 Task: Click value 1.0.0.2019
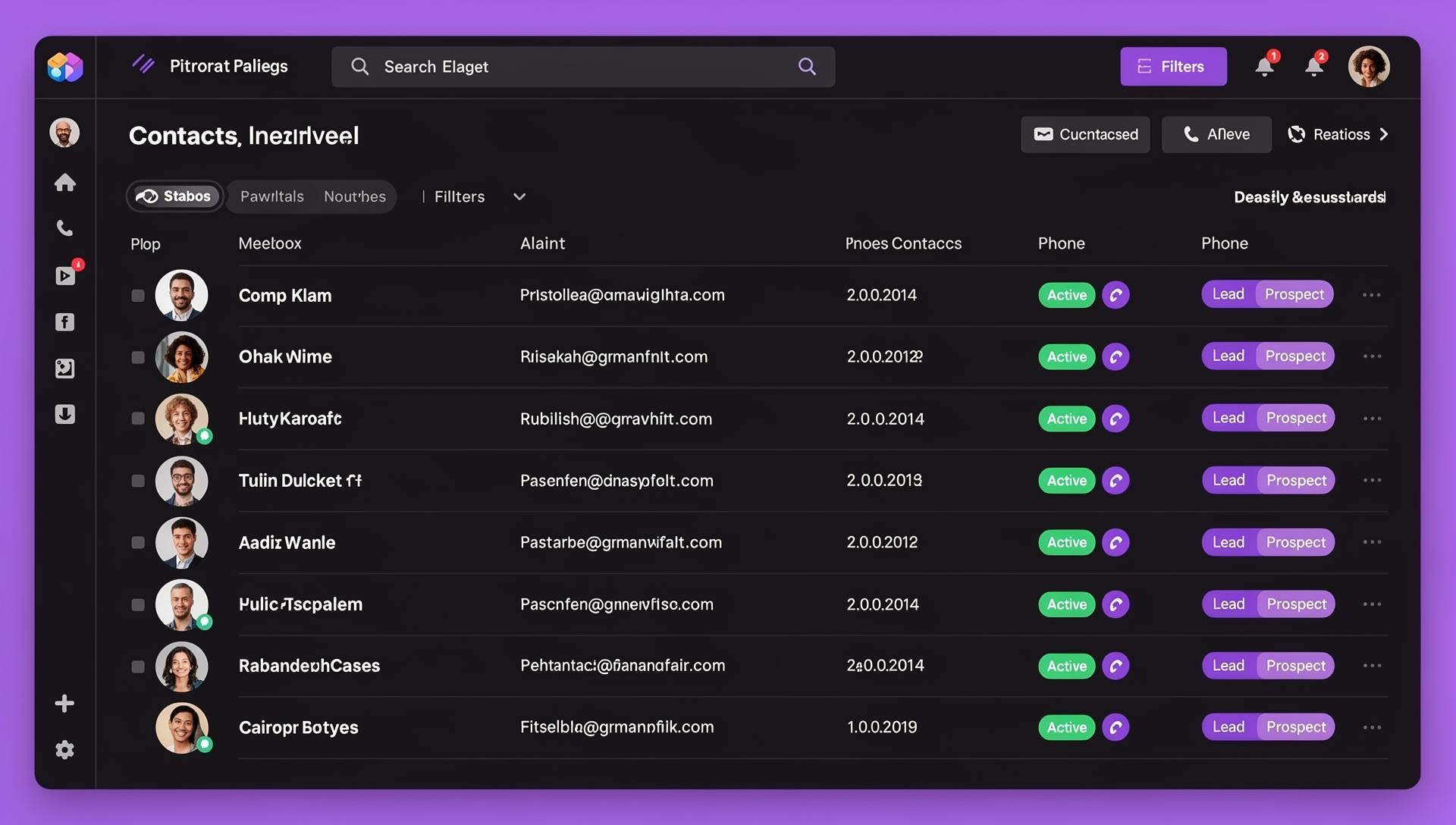(882, 727)
